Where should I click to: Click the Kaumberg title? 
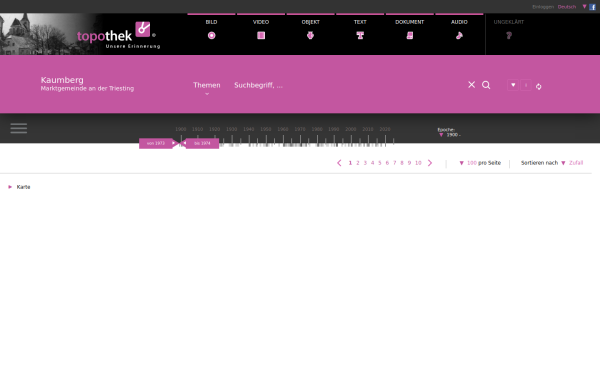[x=62, y=80]
